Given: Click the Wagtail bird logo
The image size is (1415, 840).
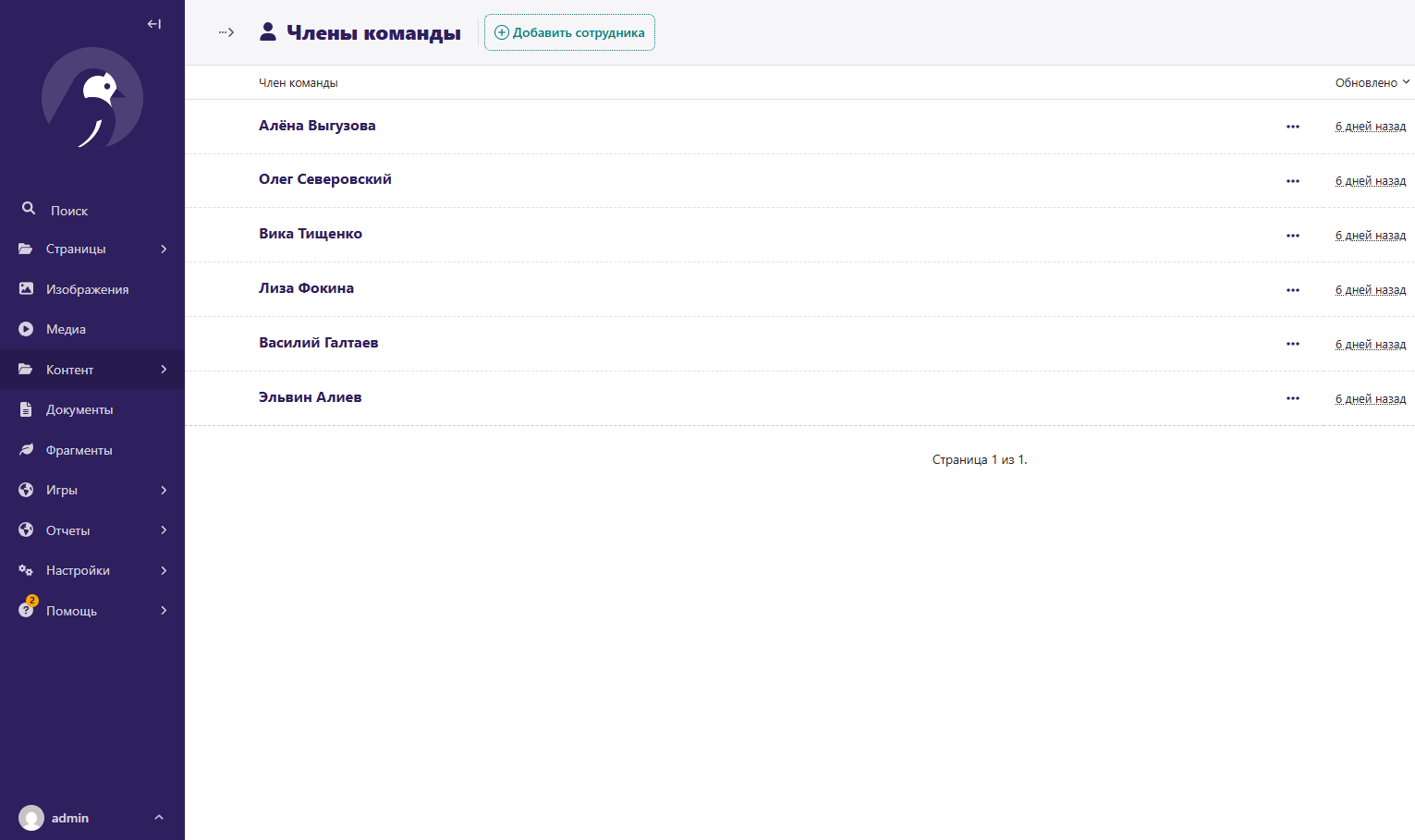Looking at the screenshot, I should [92, 98].
